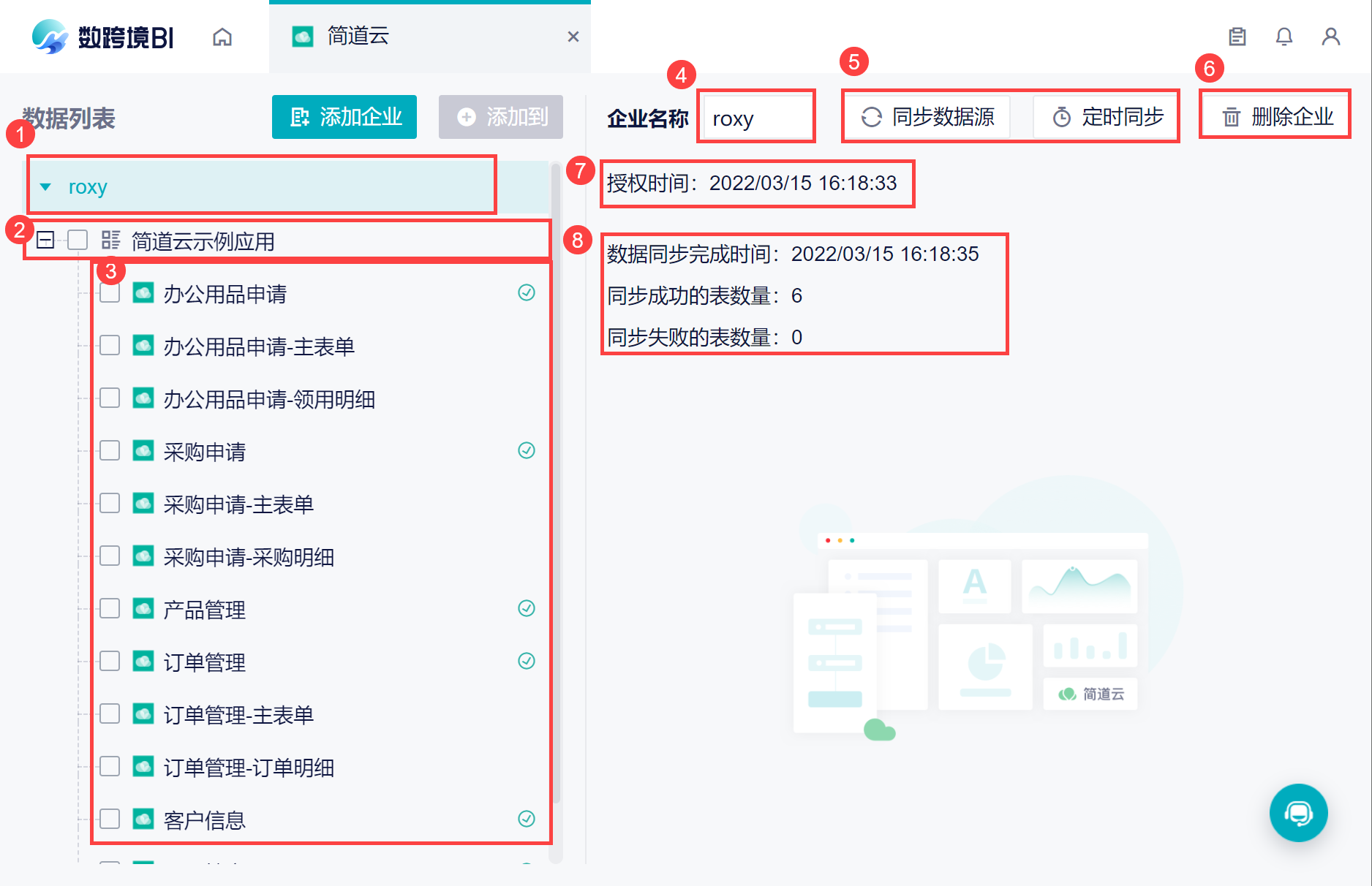Select the 订单管理 table row

pyautogui.click(x=321, y=662)
